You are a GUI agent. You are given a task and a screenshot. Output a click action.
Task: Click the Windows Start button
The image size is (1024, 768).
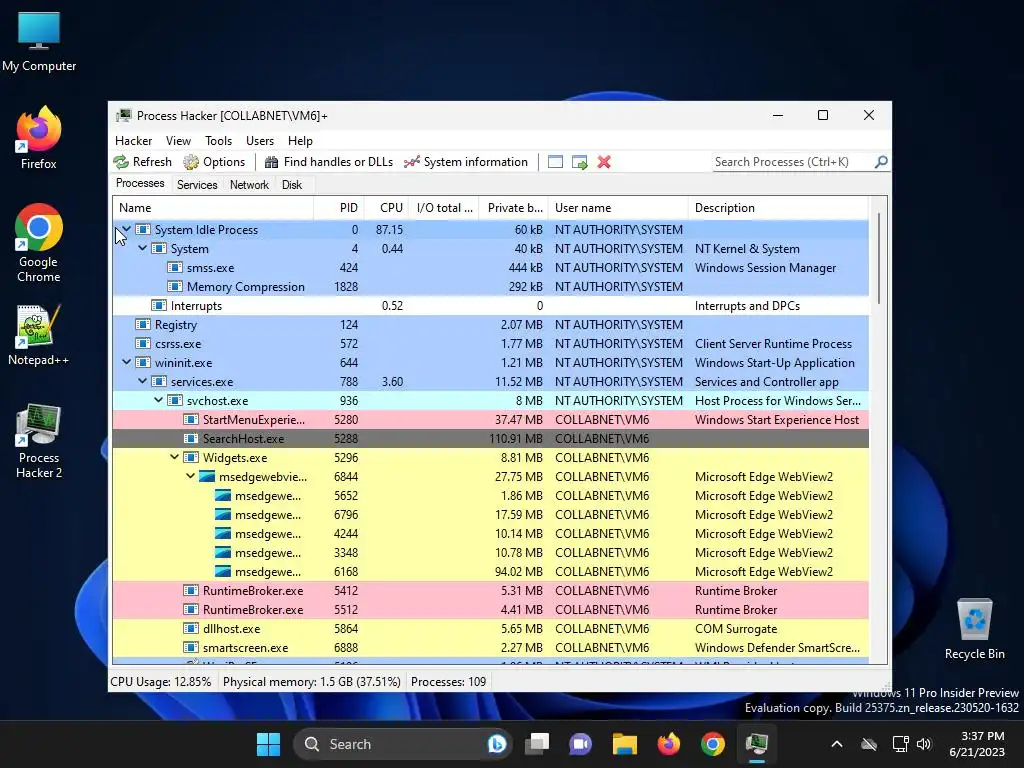(268, 744)
